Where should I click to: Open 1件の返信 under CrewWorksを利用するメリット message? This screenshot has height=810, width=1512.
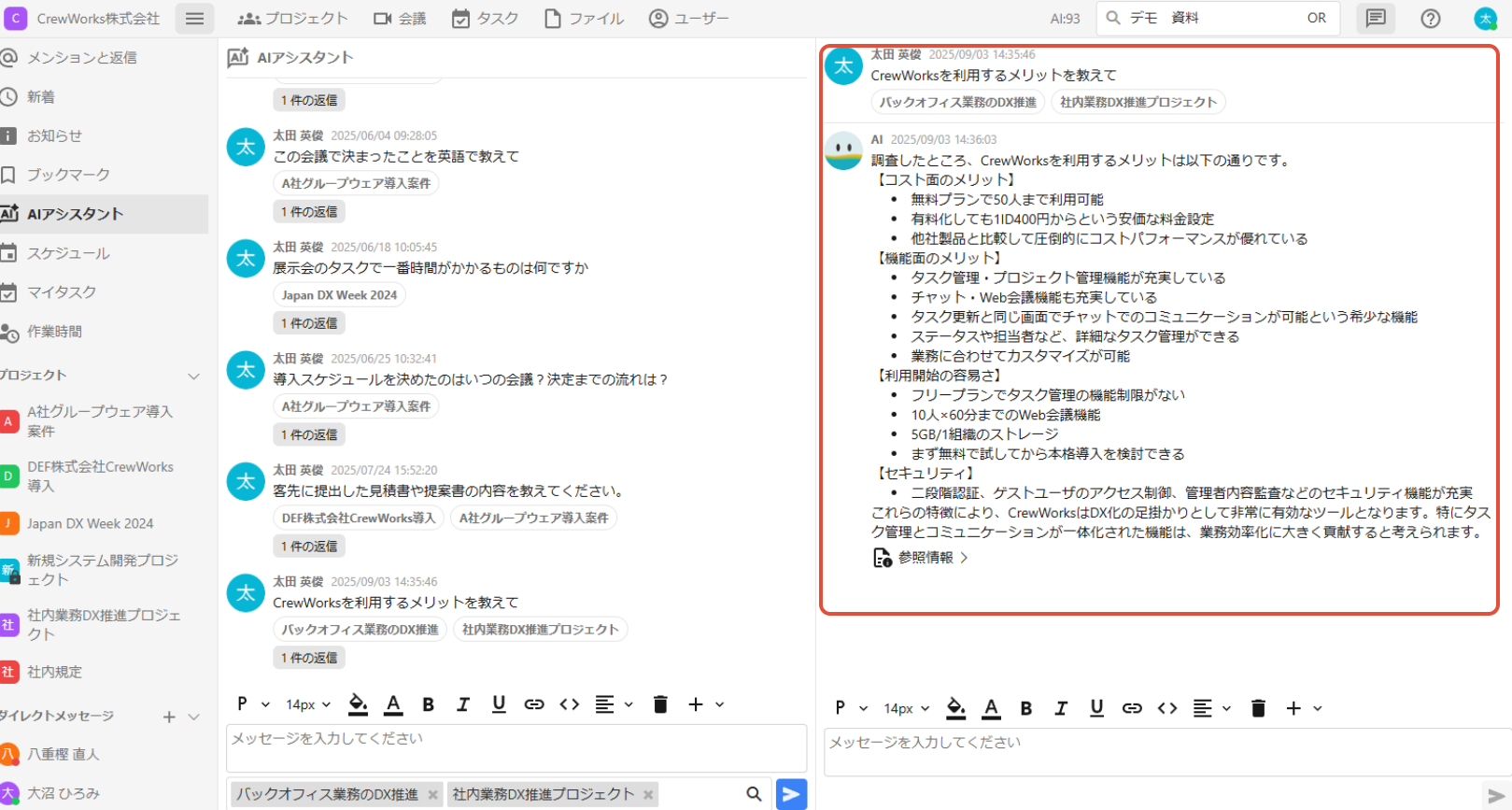[x=309, y=658]
